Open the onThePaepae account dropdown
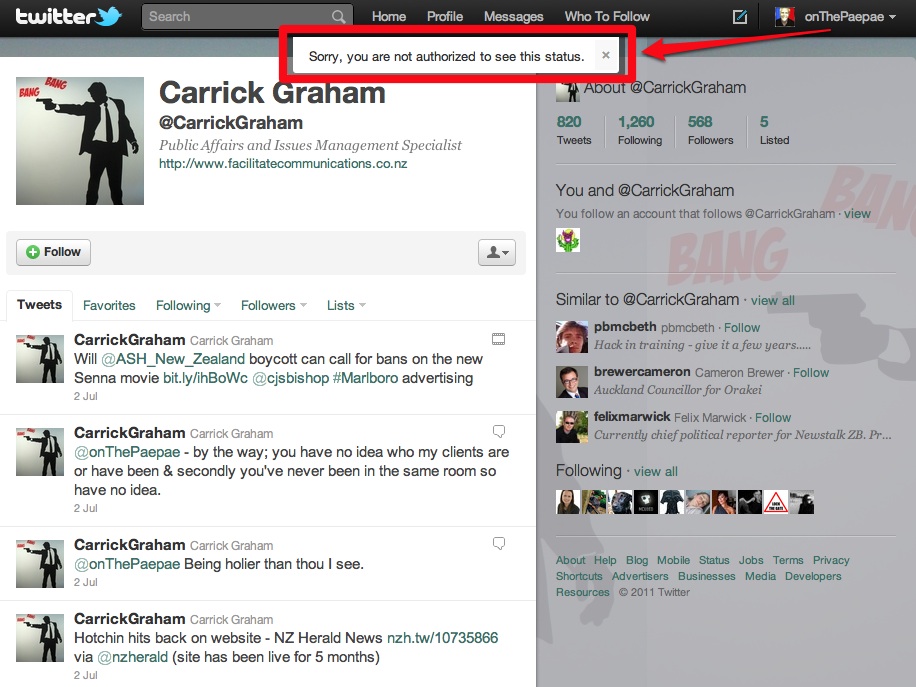Viewport: 916px width, 687px height. pos(850,17)
